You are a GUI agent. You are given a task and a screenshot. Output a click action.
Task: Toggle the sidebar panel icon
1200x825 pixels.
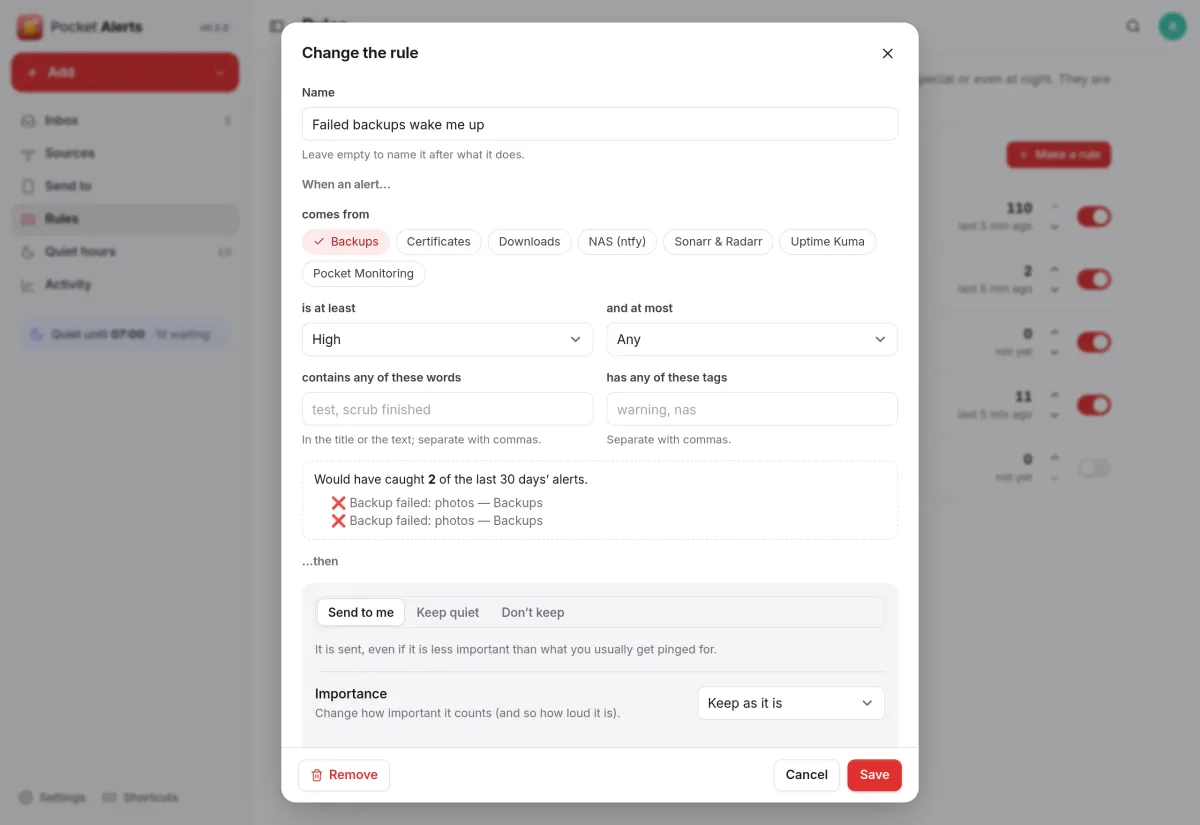tap(277, 27)
